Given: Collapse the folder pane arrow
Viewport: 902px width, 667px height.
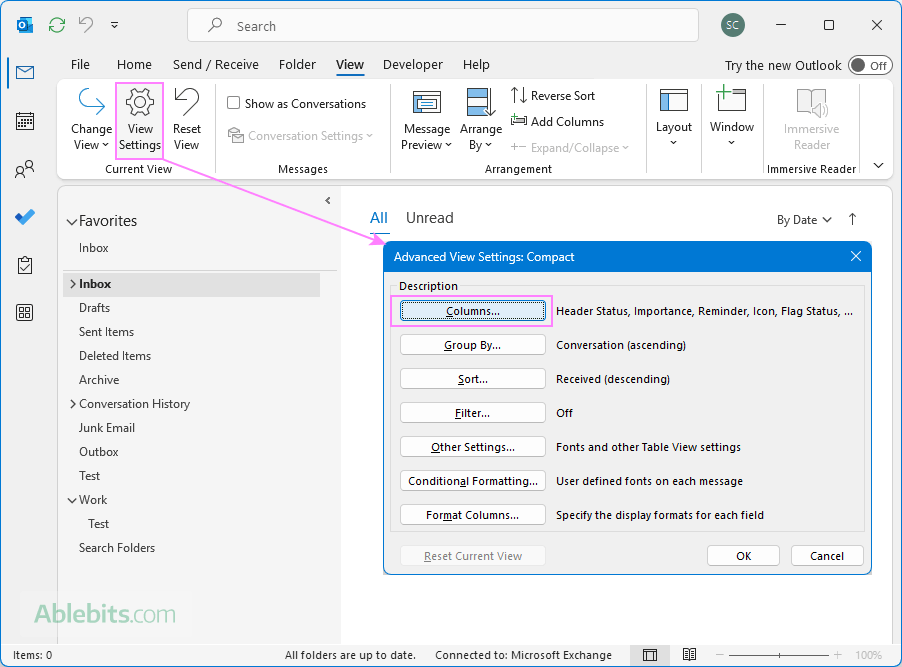Looking at the screenshot, I should [x=328, y=200].
